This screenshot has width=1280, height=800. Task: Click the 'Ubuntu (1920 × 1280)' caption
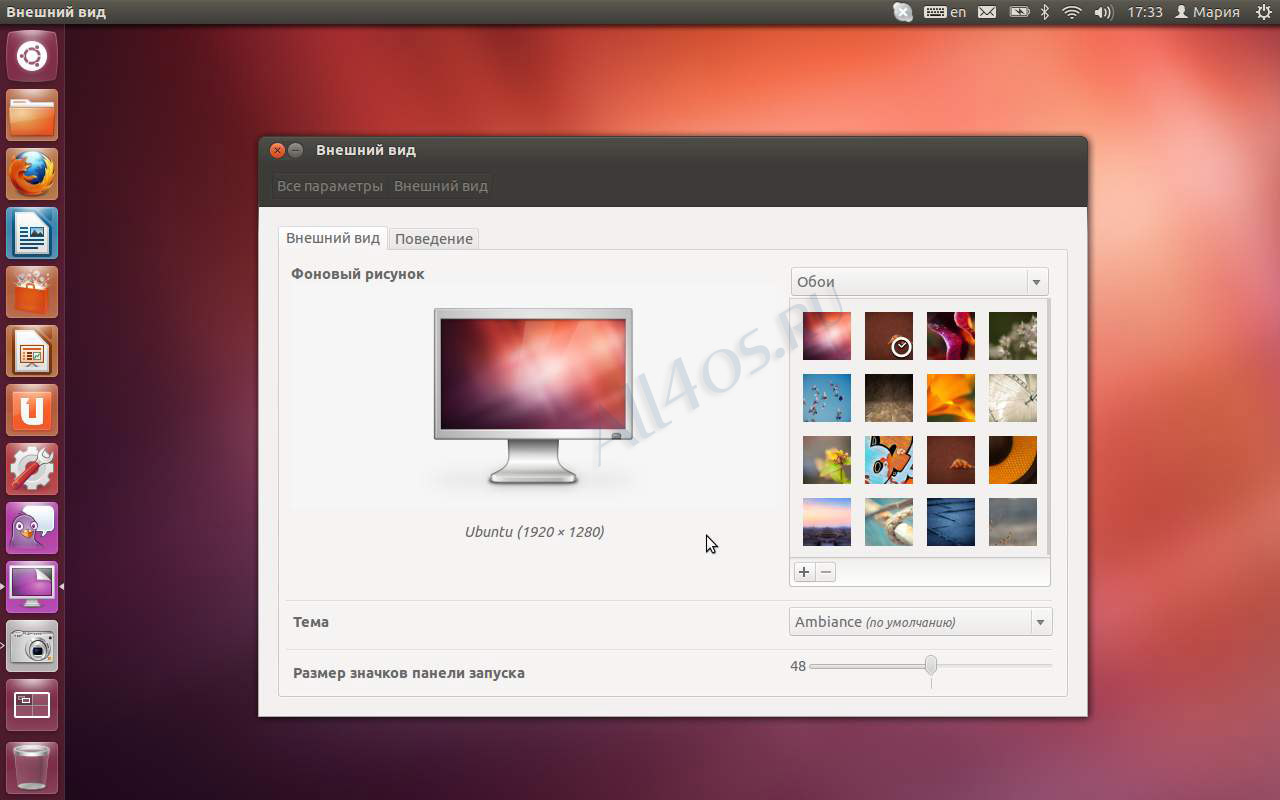[x=534, y=532]
